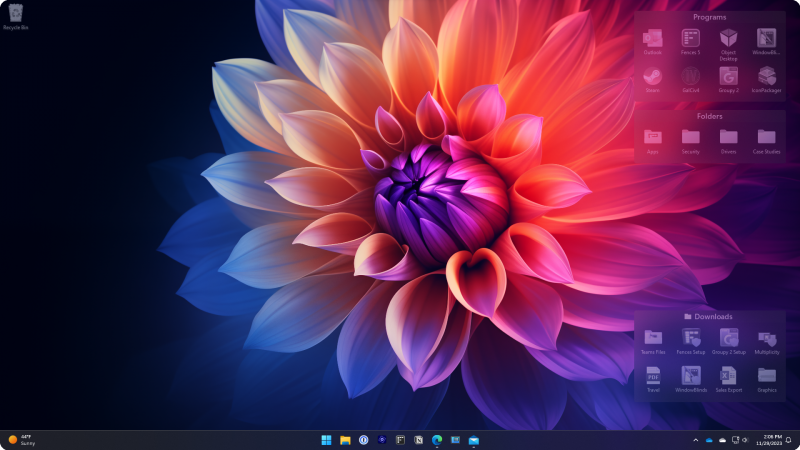The image size is (800, 450).
Task: Open Outlook in the Programs fence
Action: (653, 39)
